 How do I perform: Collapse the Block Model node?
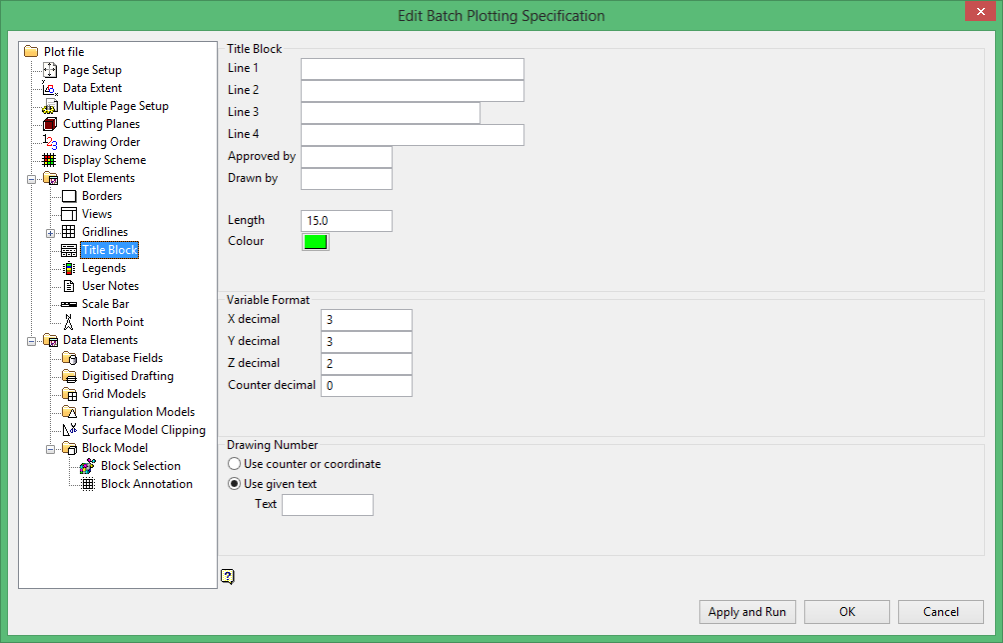[x=51, y=449]
